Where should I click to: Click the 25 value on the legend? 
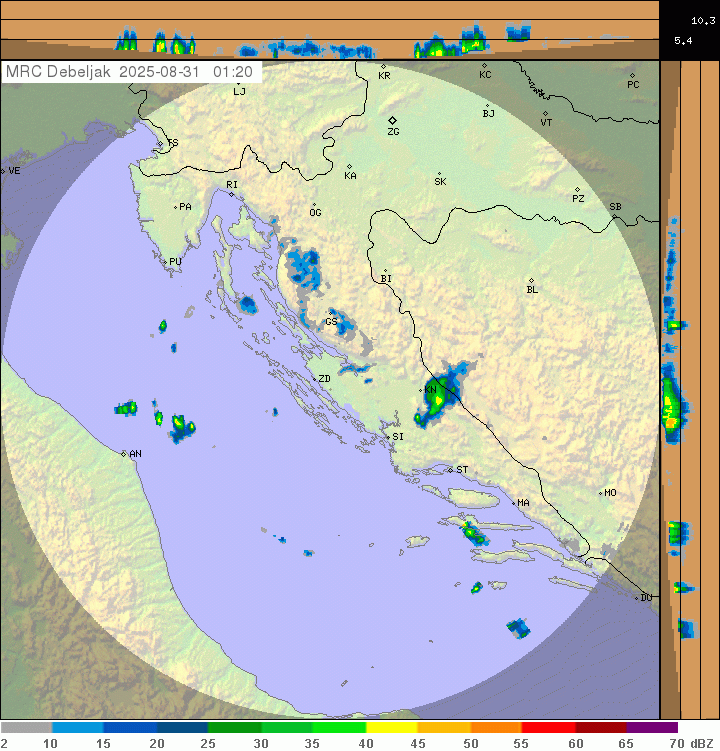click(x=207, y=743)
